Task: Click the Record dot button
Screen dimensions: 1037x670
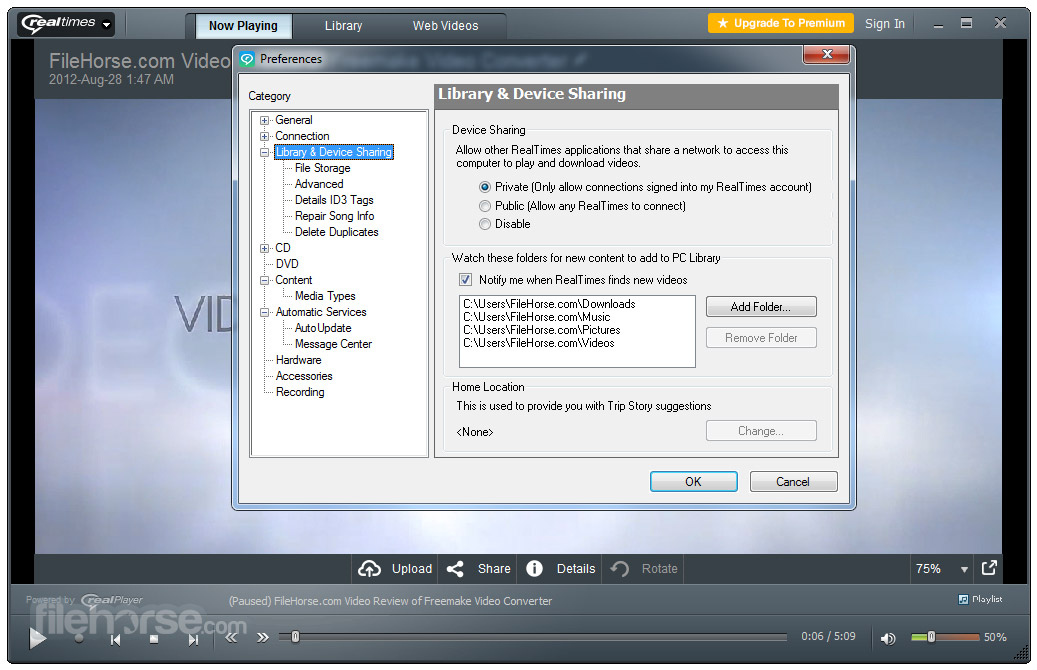Action: coord(79,639)
